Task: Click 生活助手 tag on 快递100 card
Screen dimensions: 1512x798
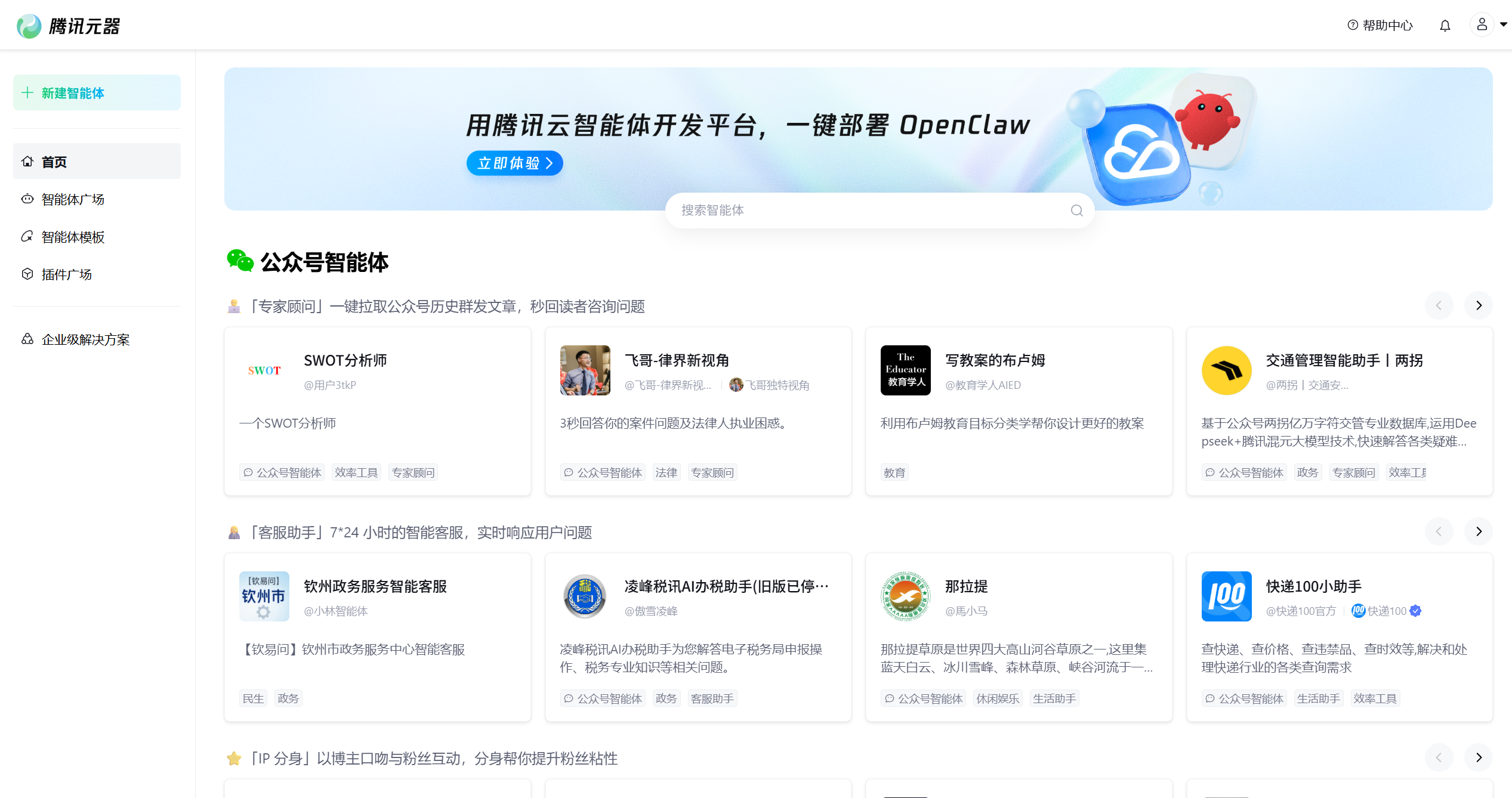Action: 1319,698
